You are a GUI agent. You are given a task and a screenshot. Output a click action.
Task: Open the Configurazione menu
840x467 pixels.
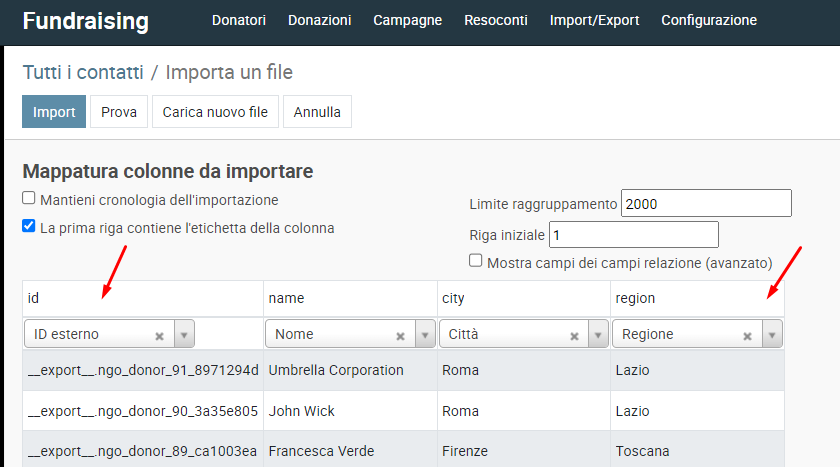coord(709,20)
